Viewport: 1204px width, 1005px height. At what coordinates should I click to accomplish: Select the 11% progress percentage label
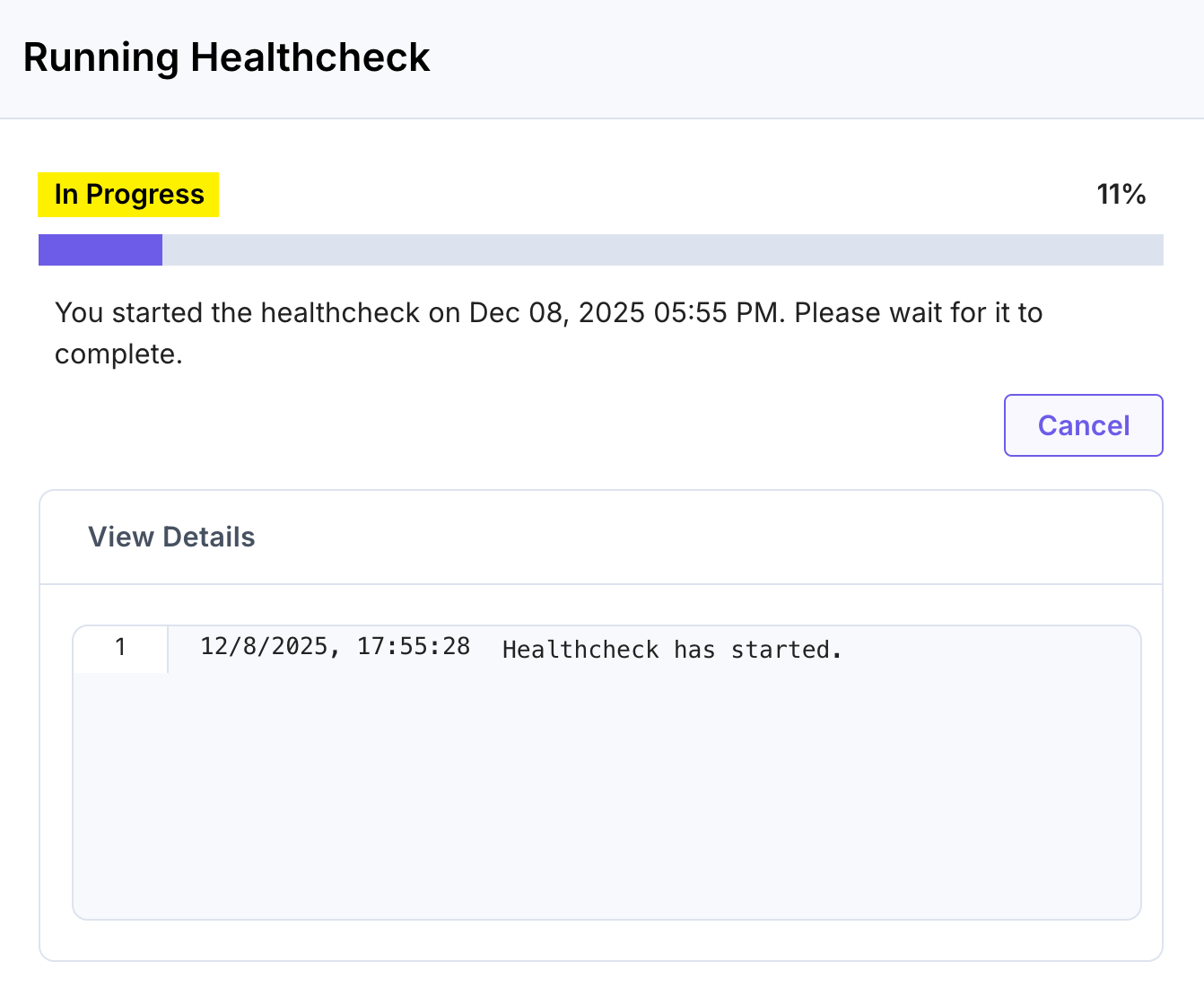[1121, 194]
